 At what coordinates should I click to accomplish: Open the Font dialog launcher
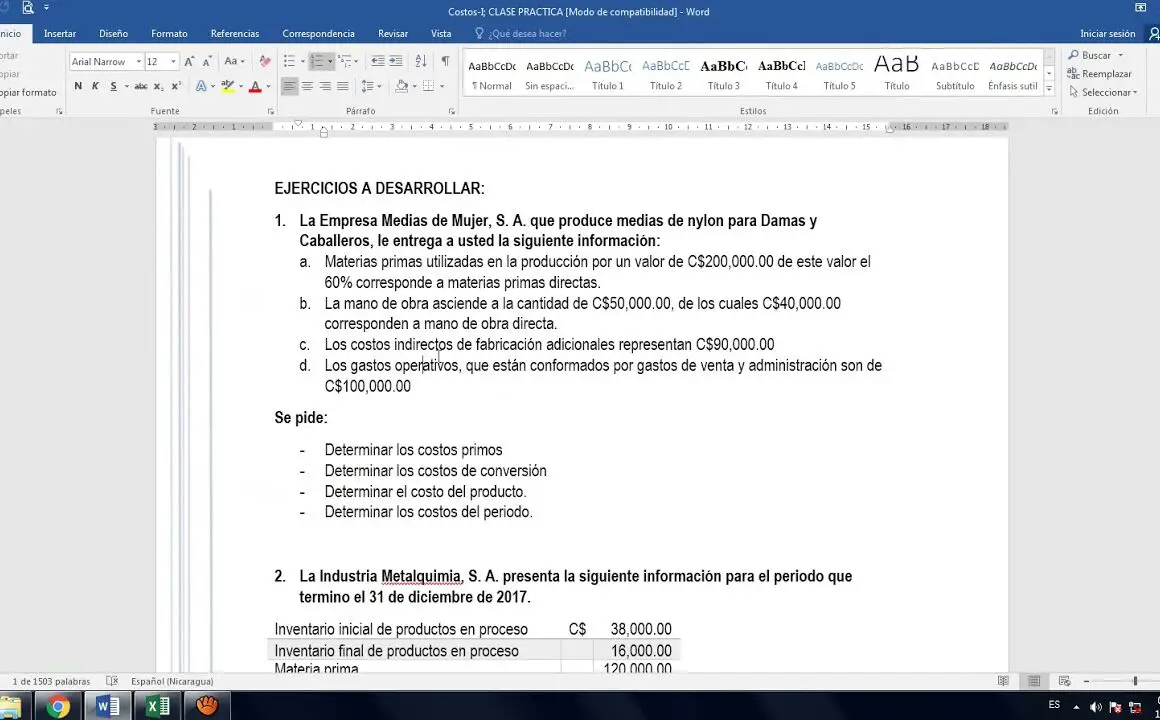tap(271, 111)
